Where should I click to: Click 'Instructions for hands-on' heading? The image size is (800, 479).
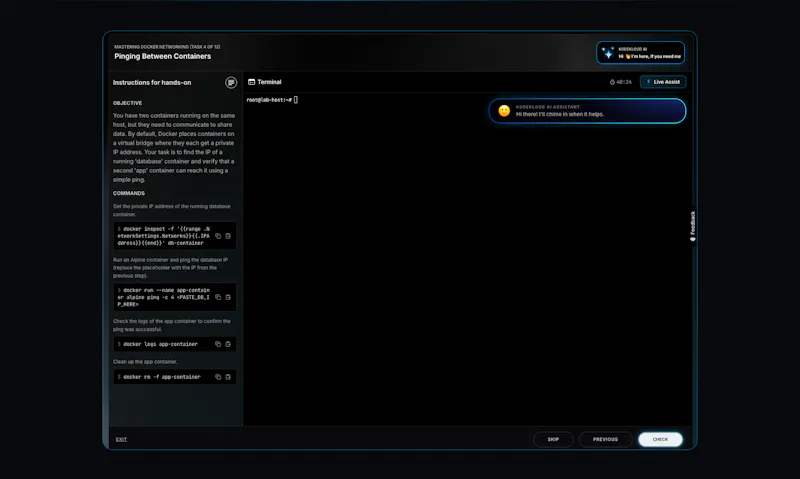[152, 83]
